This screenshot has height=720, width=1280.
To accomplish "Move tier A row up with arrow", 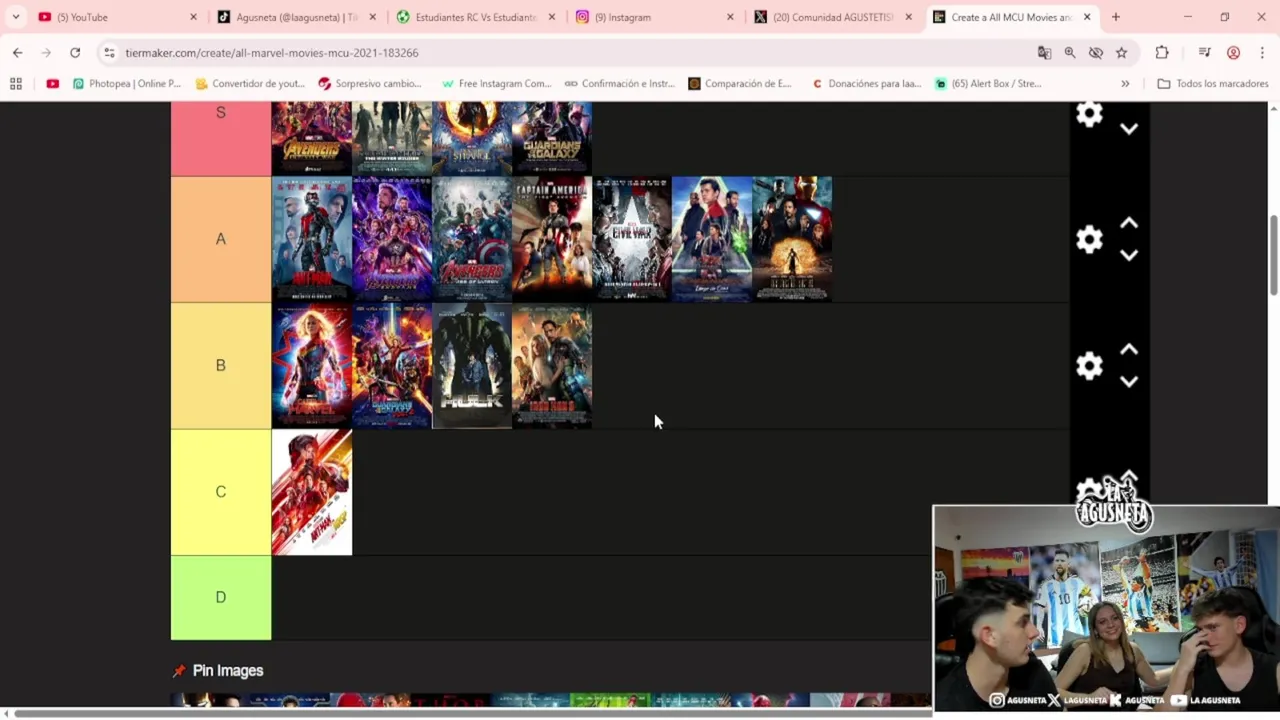I will (x=1129, y=223).
